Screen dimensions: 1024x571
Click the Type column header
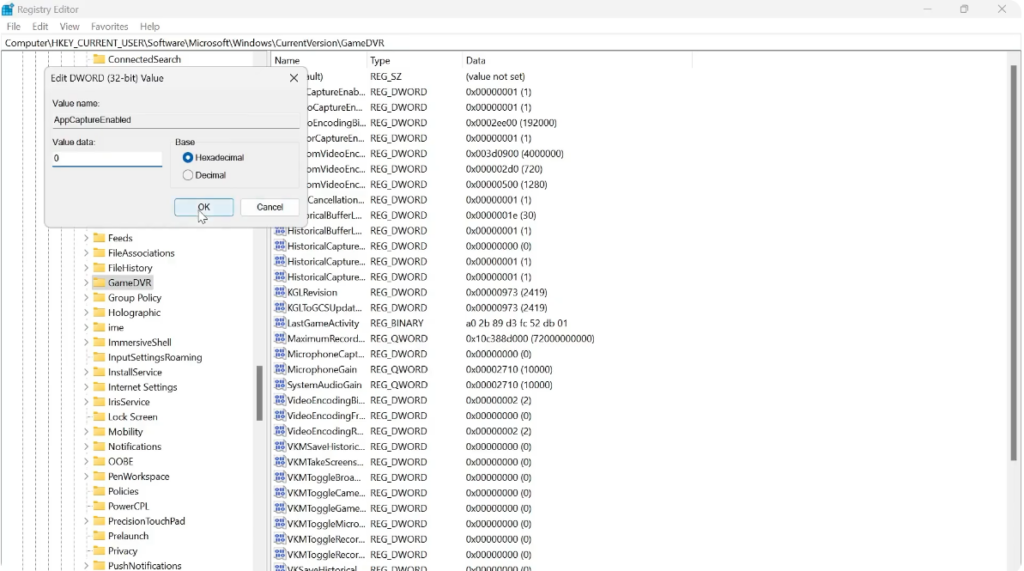(415, 60)
